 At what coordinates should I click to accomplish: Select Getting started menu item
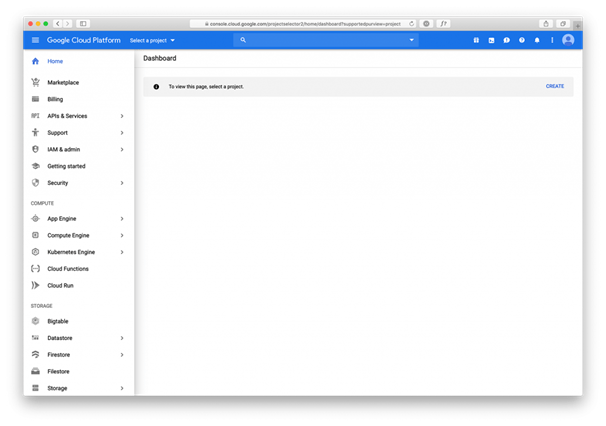coord(66,166)
